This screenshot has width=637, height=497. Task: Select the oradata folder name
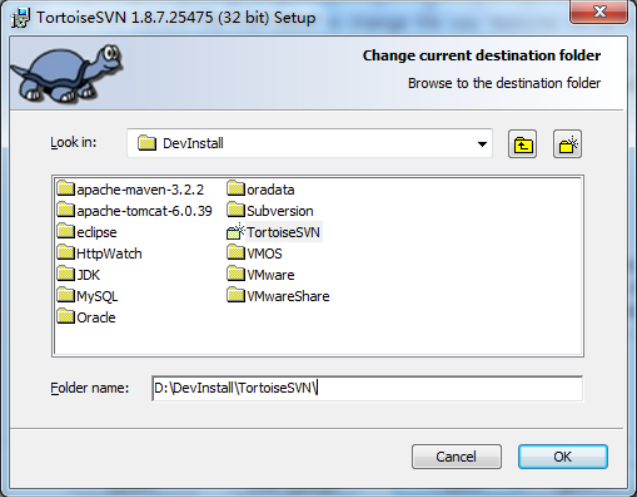click(271, 190)
